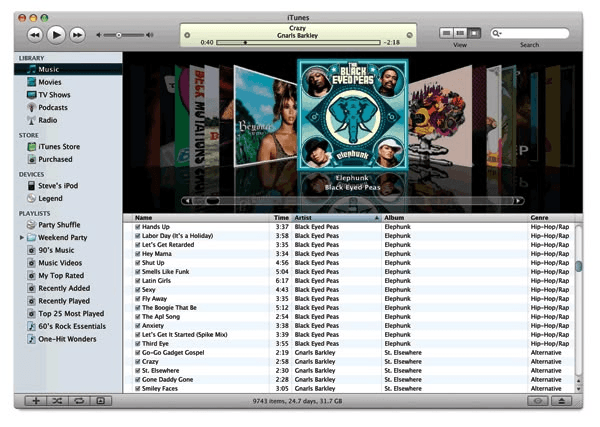The width and height of the screenshot is (600, 427).
Task: Select Music in the library
Action: (68, 69)
